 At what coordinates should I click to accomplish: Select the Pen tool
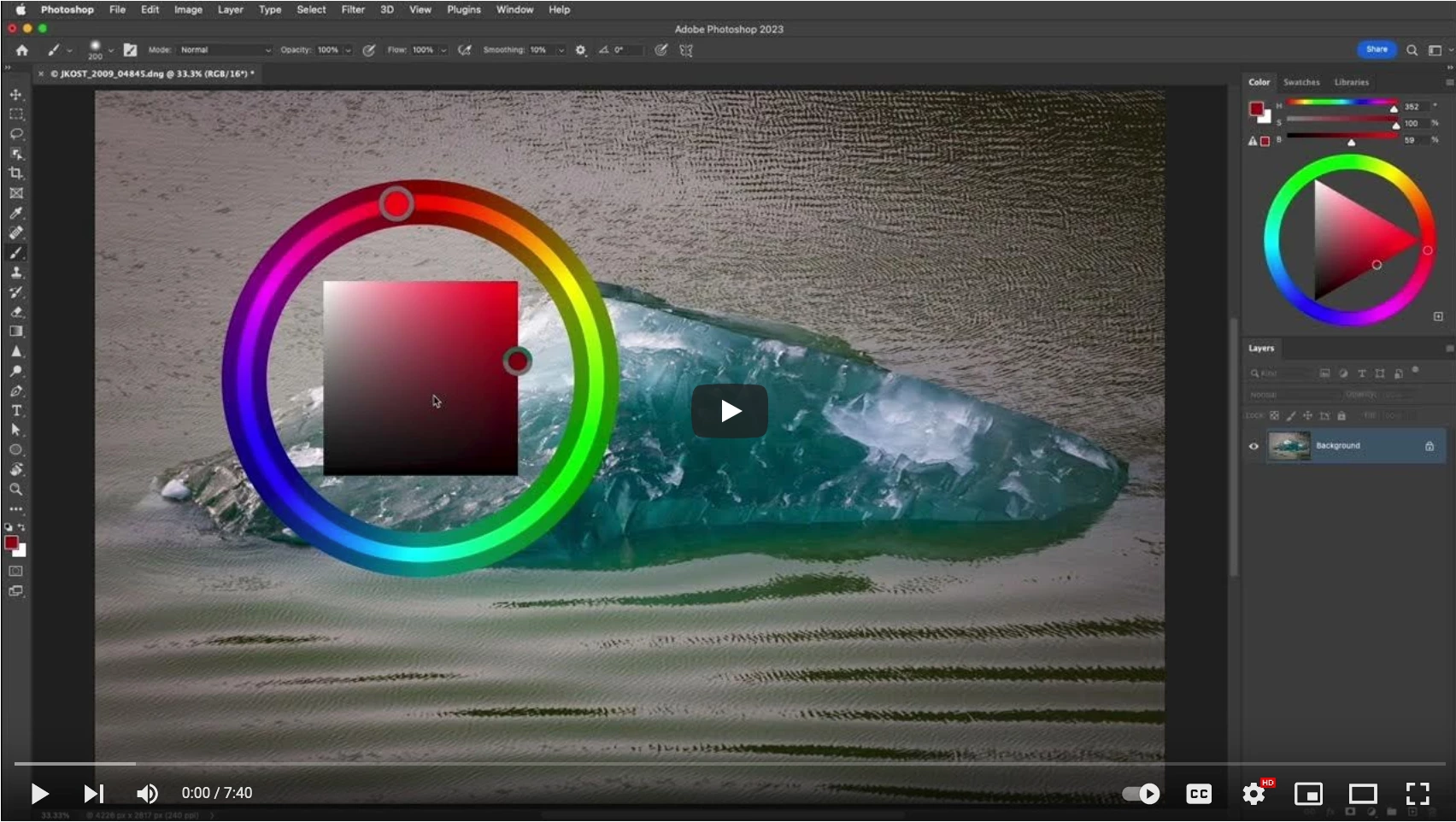tap(16, 391)
